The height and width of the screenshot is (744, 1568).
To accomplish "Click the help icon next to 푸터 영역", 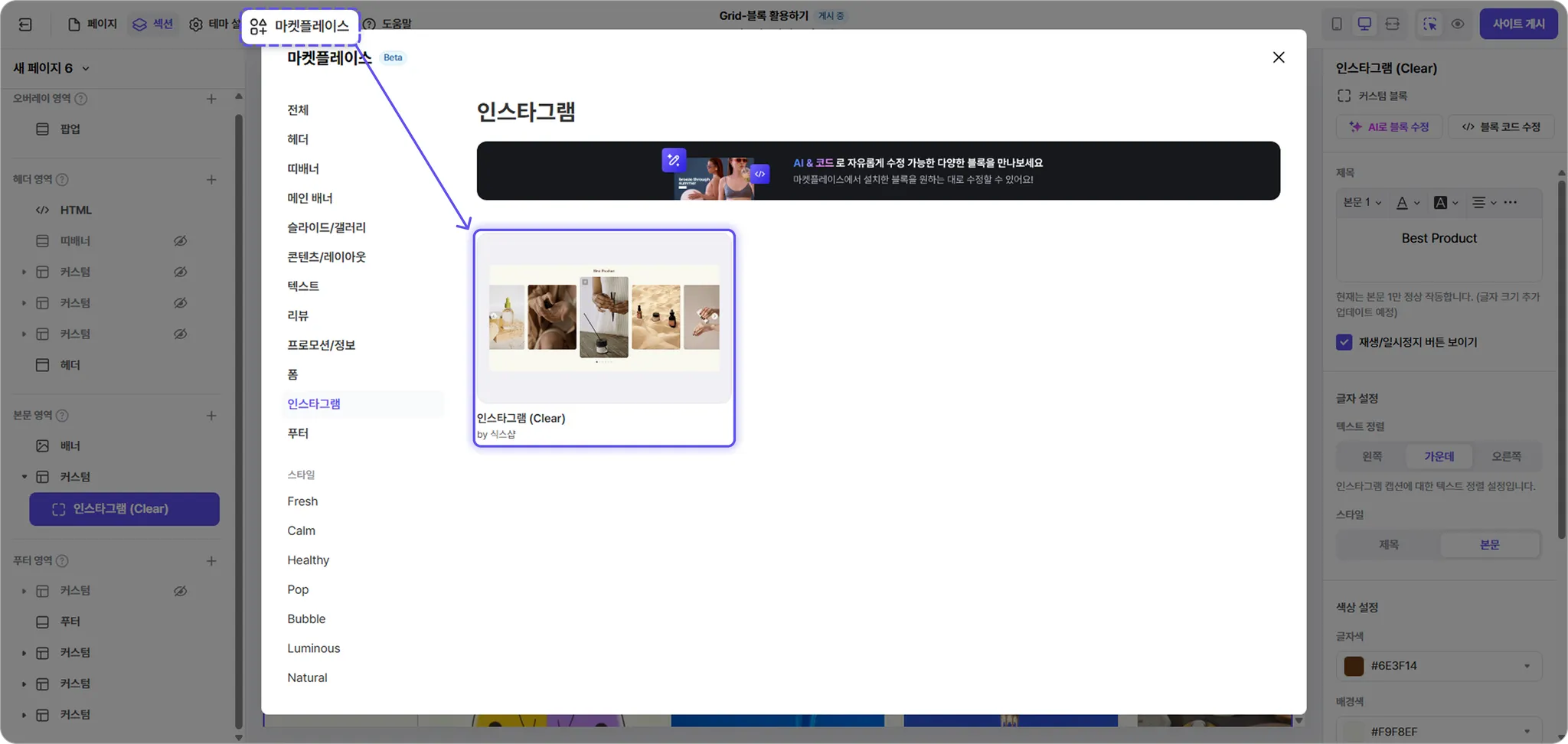I will pos(63,561).
